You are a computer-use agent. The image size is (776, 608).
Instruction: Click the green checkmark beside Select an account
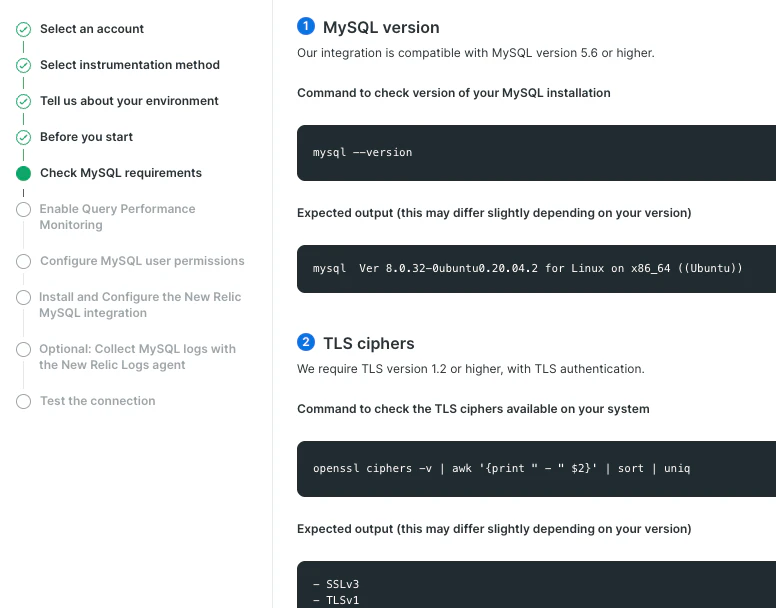[23, 29]
